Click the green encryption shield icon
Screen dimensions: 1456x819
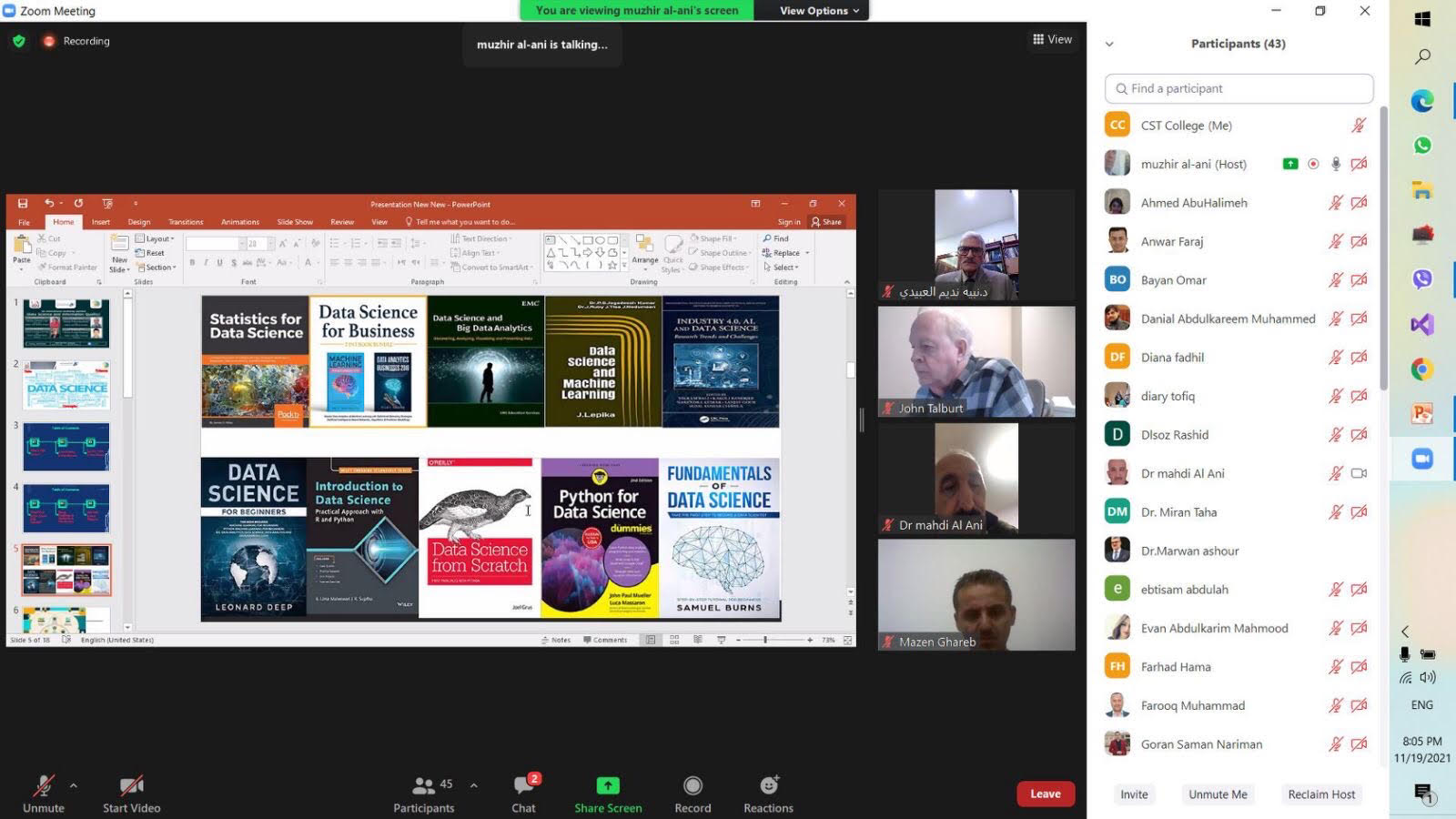pyautogui.click(x=19, y=41)
